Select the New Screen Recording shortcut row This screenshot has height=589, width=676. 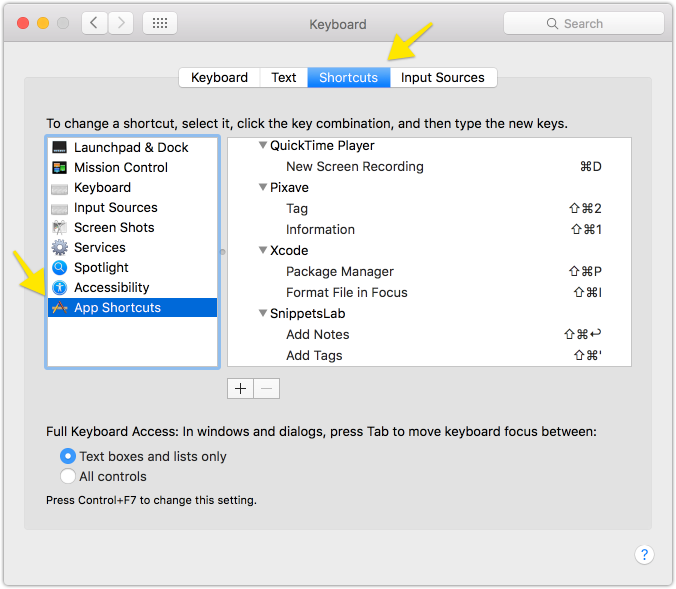[429, 166]
